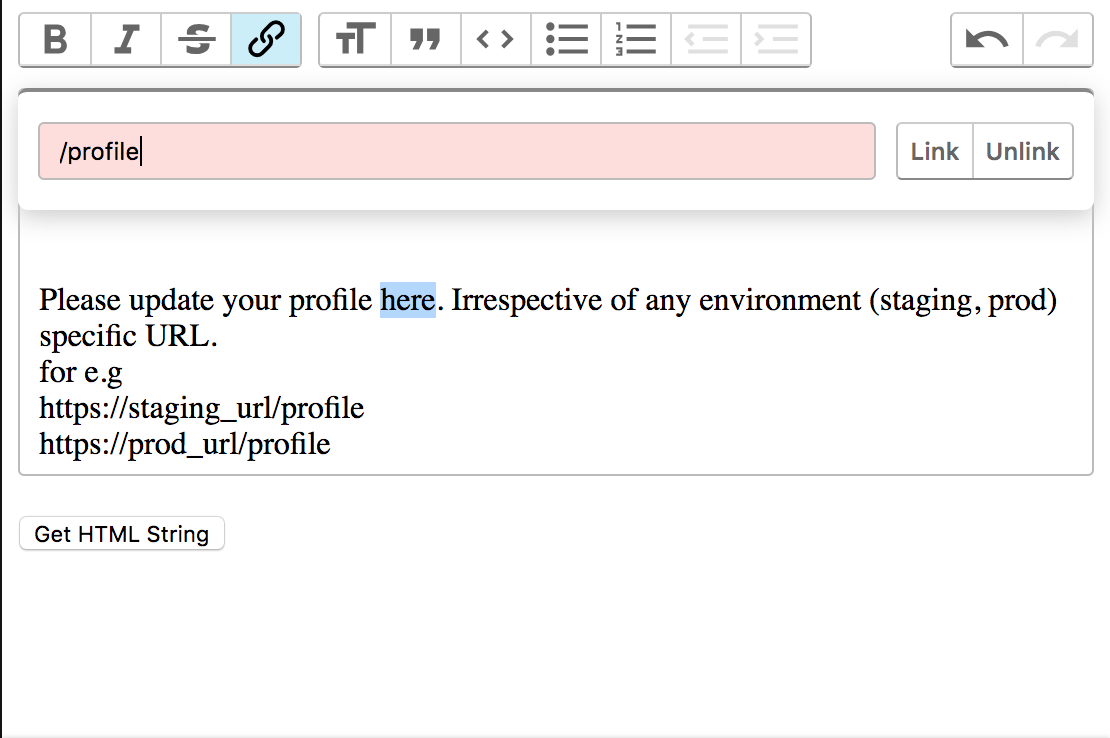Viewport: 1110px width, 738px height.
Task: Apply strikethrough formatting
Action: (x=196, y=40)
